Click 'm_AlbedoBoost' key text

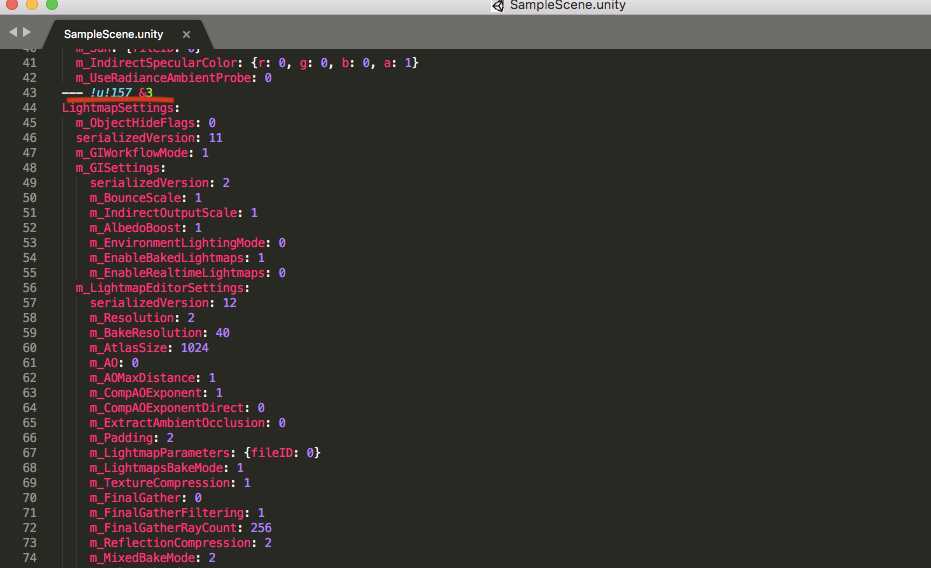pos(135,228)
